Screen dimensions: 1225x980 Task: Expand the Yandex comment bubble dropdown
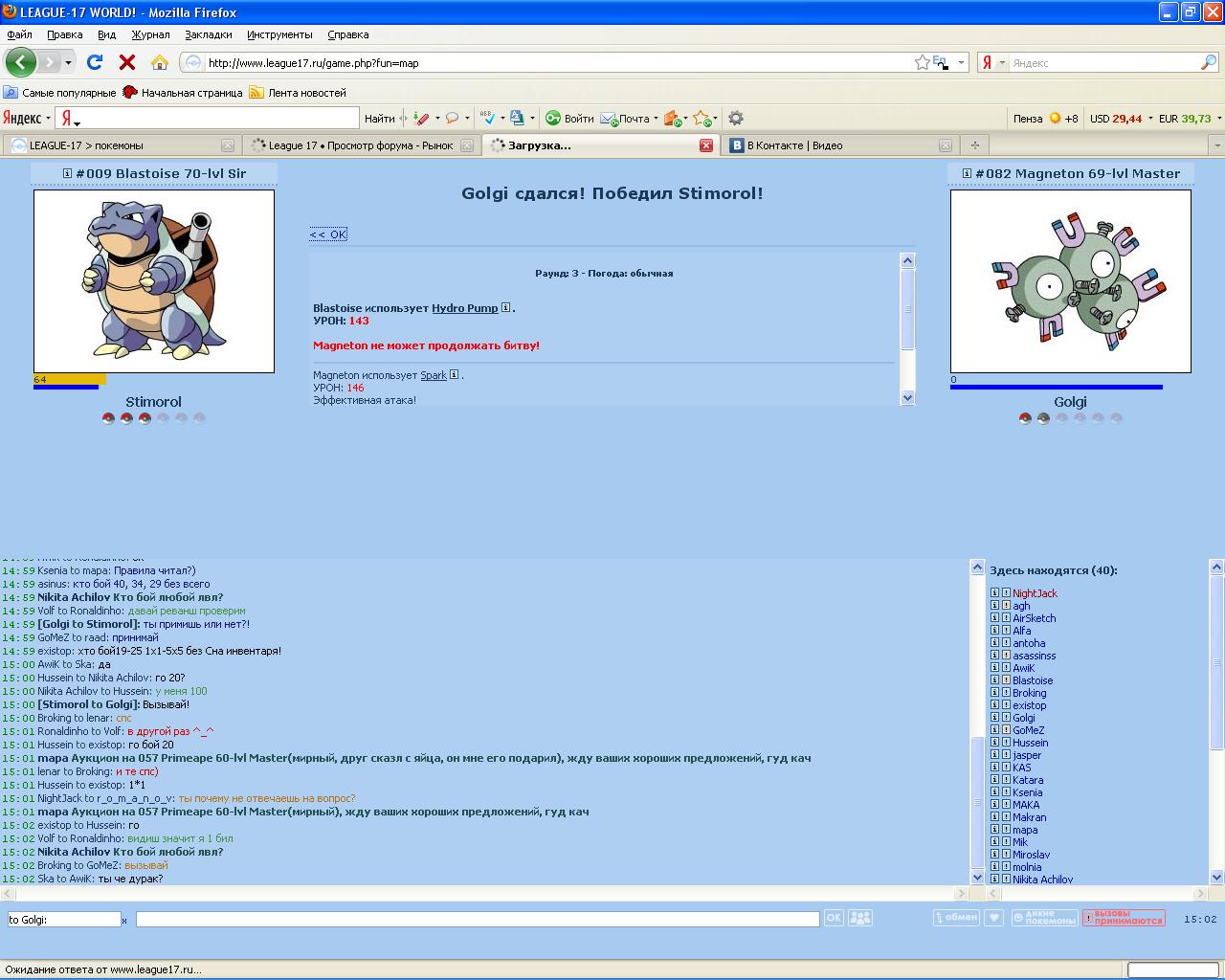point(467,119)
